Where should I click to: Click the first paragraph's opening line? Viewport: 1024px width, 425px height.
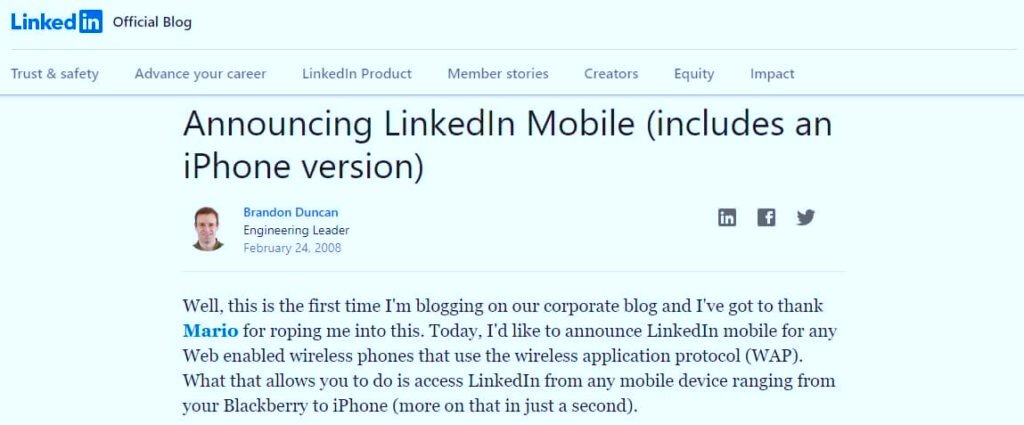pos(503,306)
